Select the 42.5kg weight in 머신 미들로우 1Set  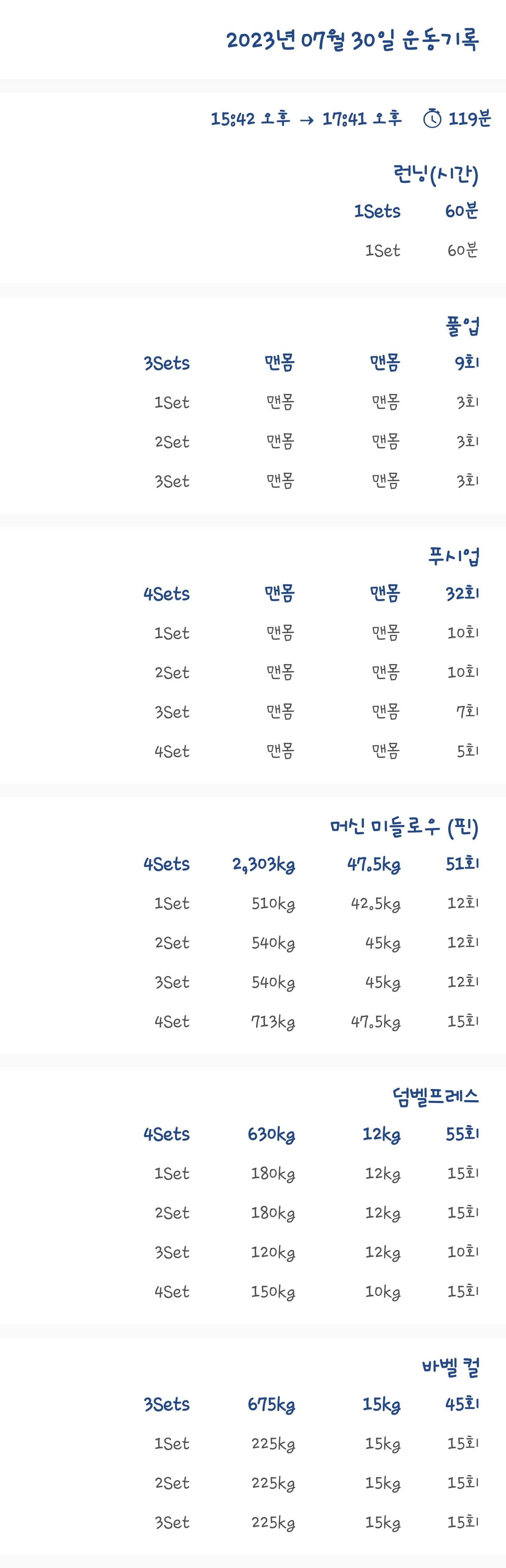(x=375, y=903)
